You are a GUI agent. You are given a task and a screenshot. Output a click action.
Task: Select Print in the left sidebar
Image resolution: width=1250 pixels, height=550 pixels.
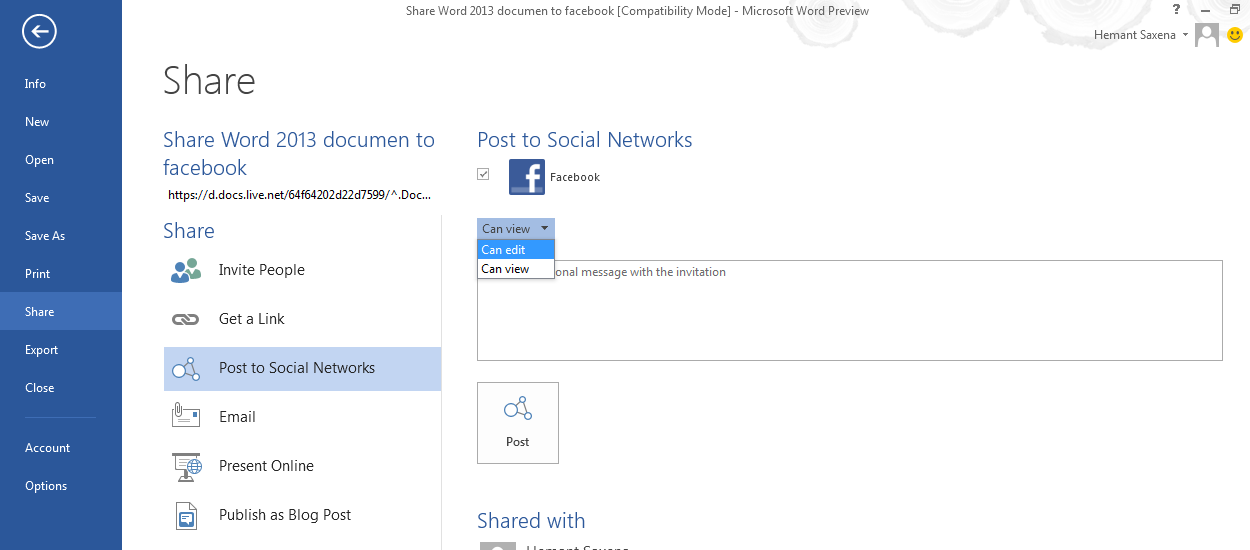[x=38, y=274]
